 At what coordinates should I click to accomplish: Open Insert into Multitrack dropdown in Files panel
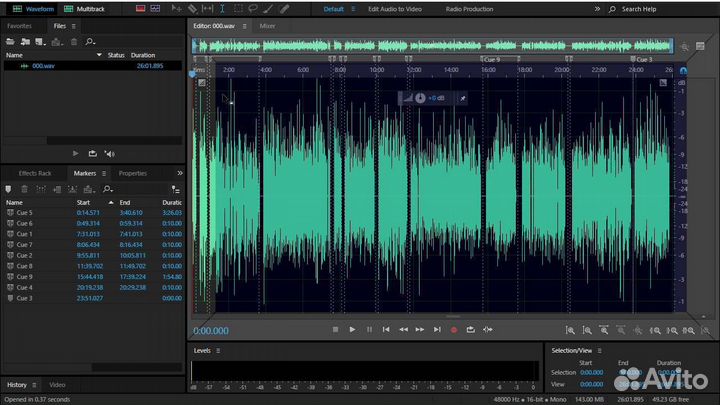pos(57,42)
